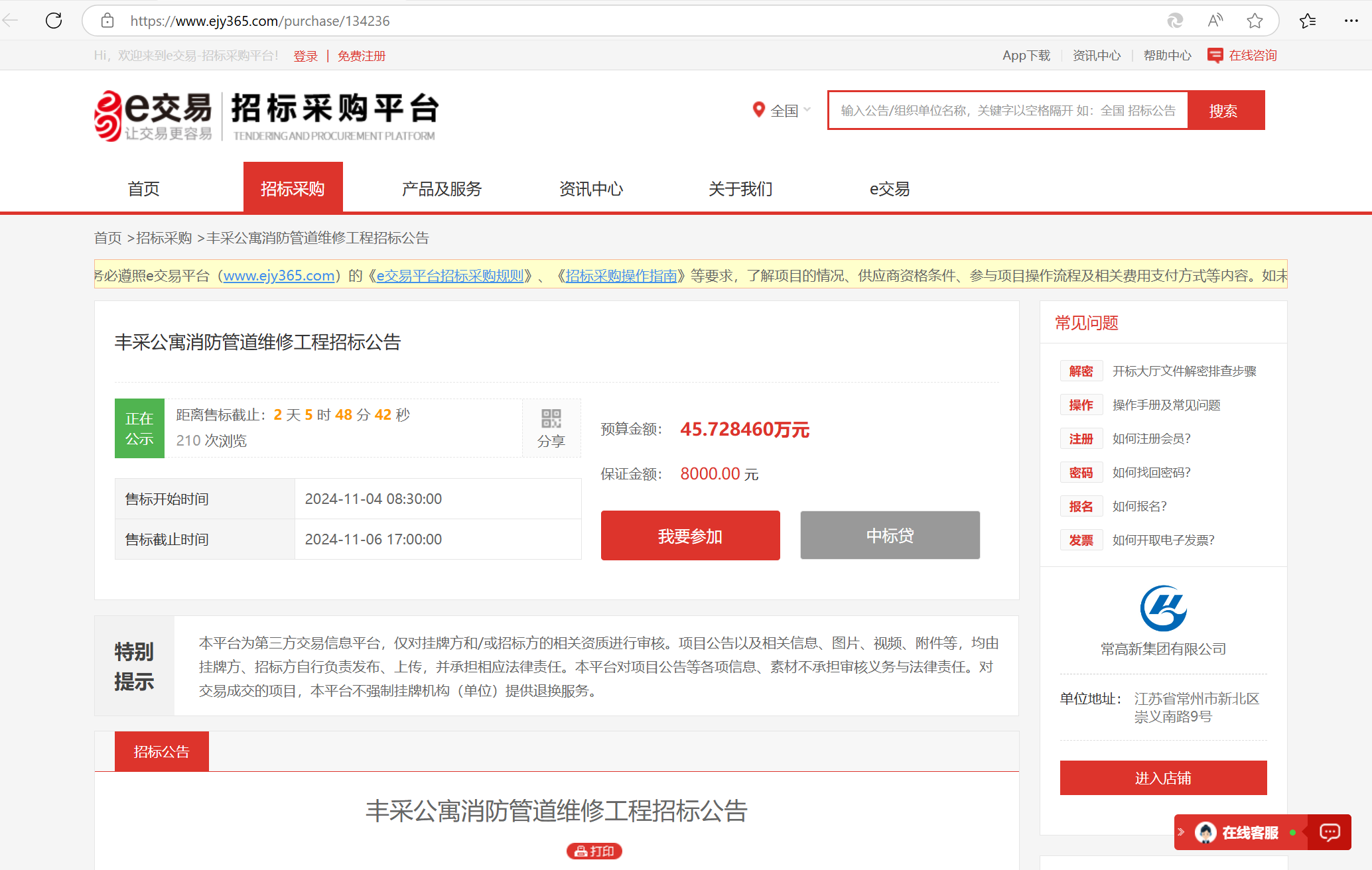
Task: Collapse the 在线客服 widget arrow
Action: click(1181, 832)
